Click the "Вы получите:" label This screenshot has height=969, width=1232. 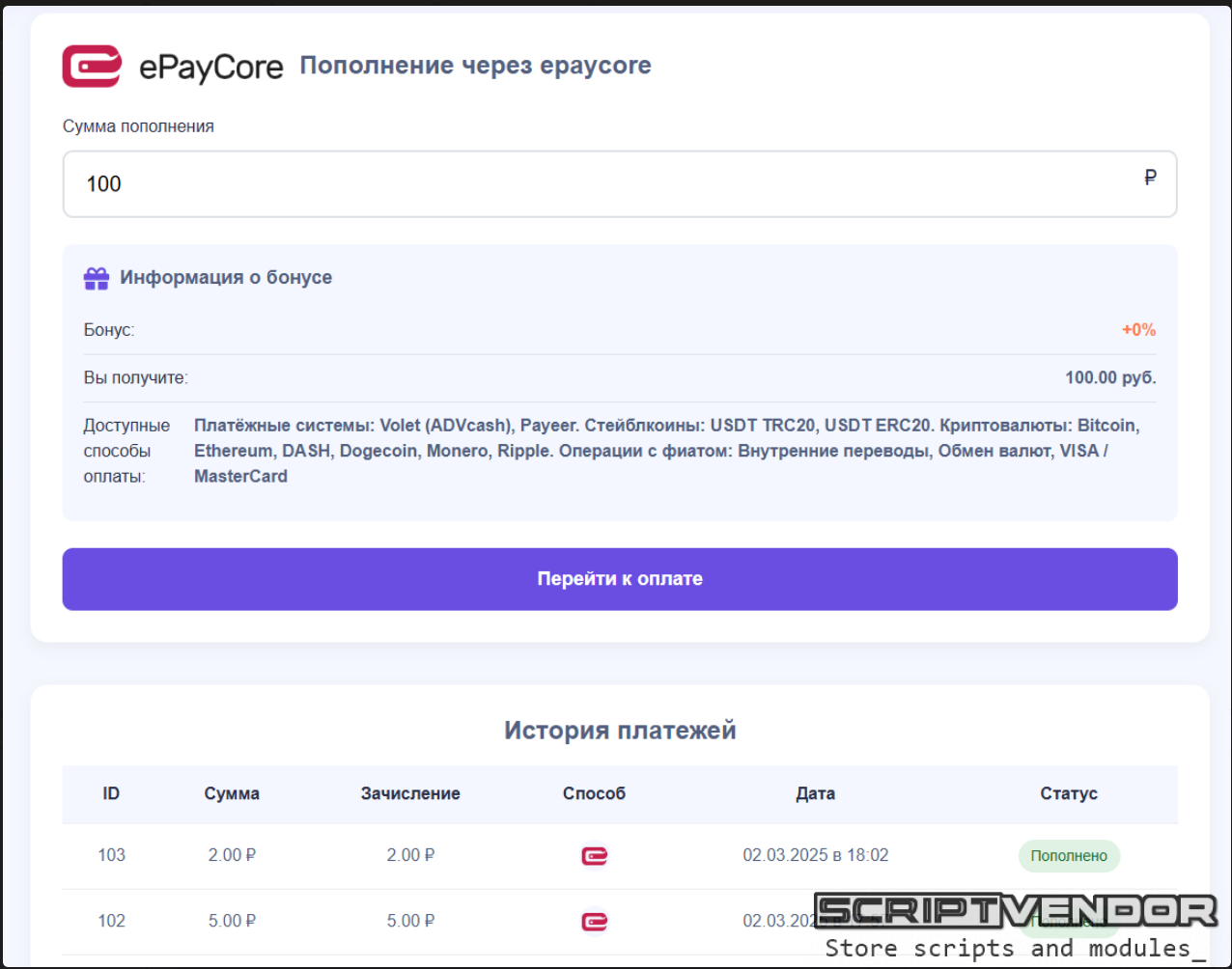click(x=136, y=377)
